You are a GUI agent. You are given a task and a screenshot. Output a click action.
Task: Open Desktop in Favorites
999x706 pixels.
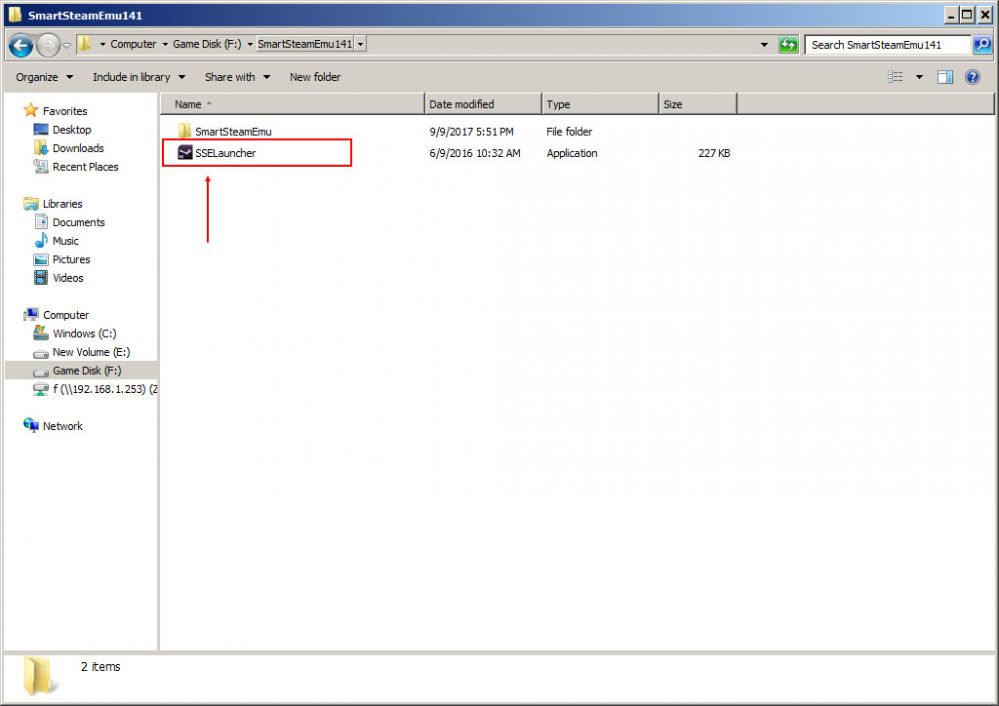tap(71, 129)
